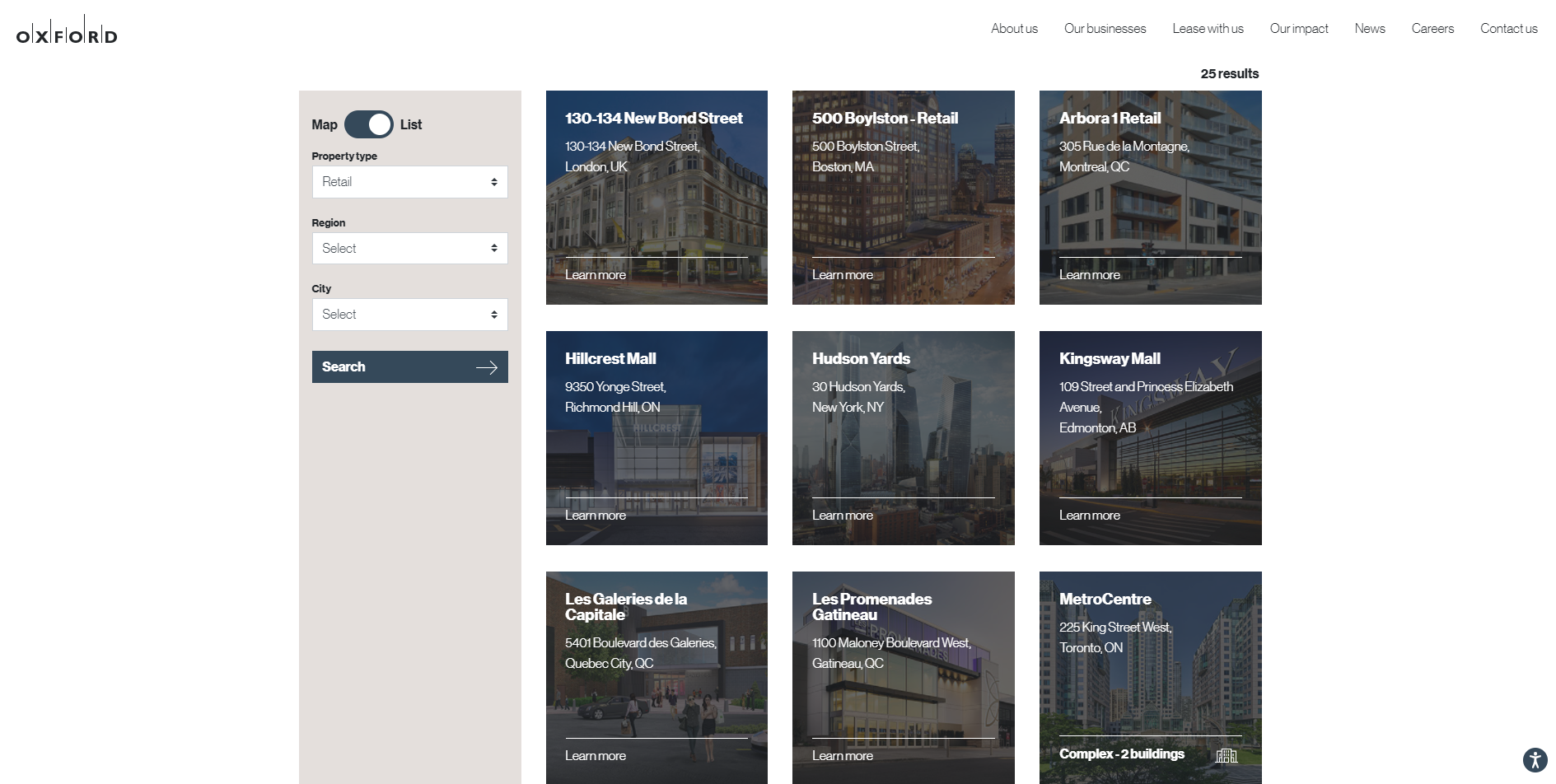This screenshot has height=784, width=1556.
Task: Click Learn more on Arbora 1 Retail
Action: point(1090,275)
